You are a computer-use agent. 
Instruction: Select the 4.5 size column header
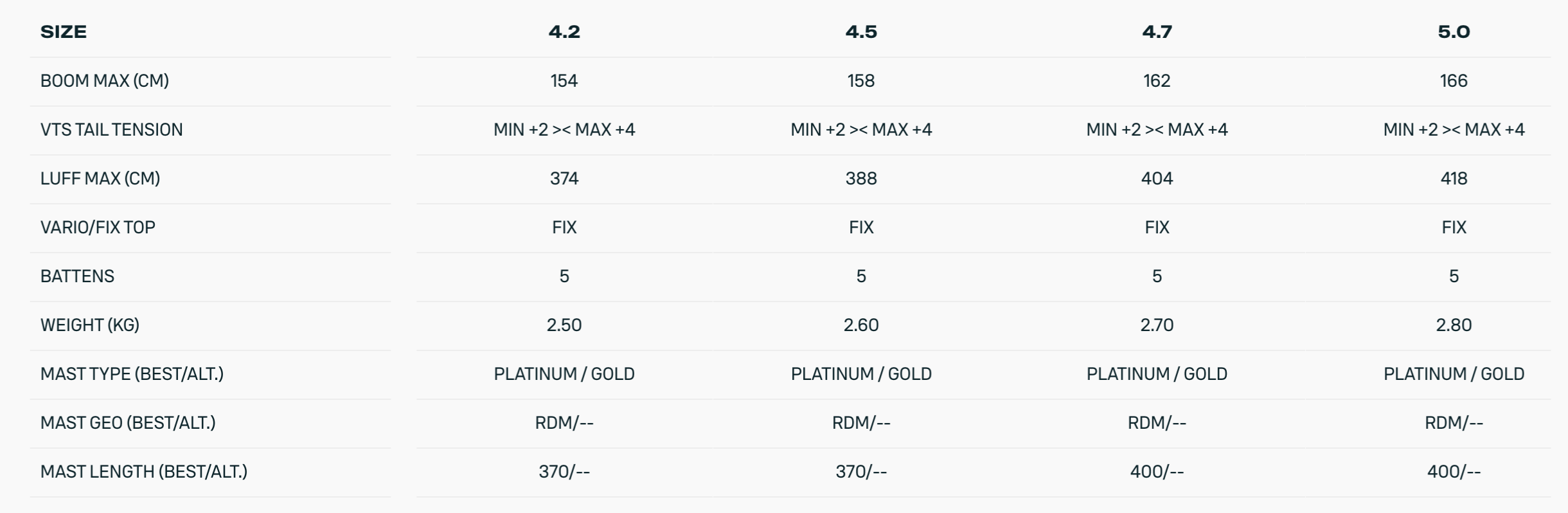pyautogui.click(x=861, y=32)
